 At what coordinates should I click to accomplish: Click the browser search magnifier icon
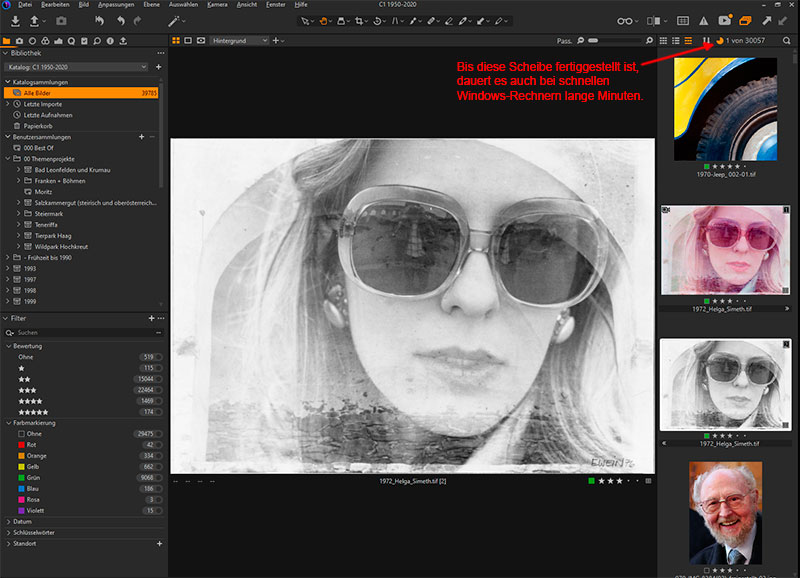787,40
